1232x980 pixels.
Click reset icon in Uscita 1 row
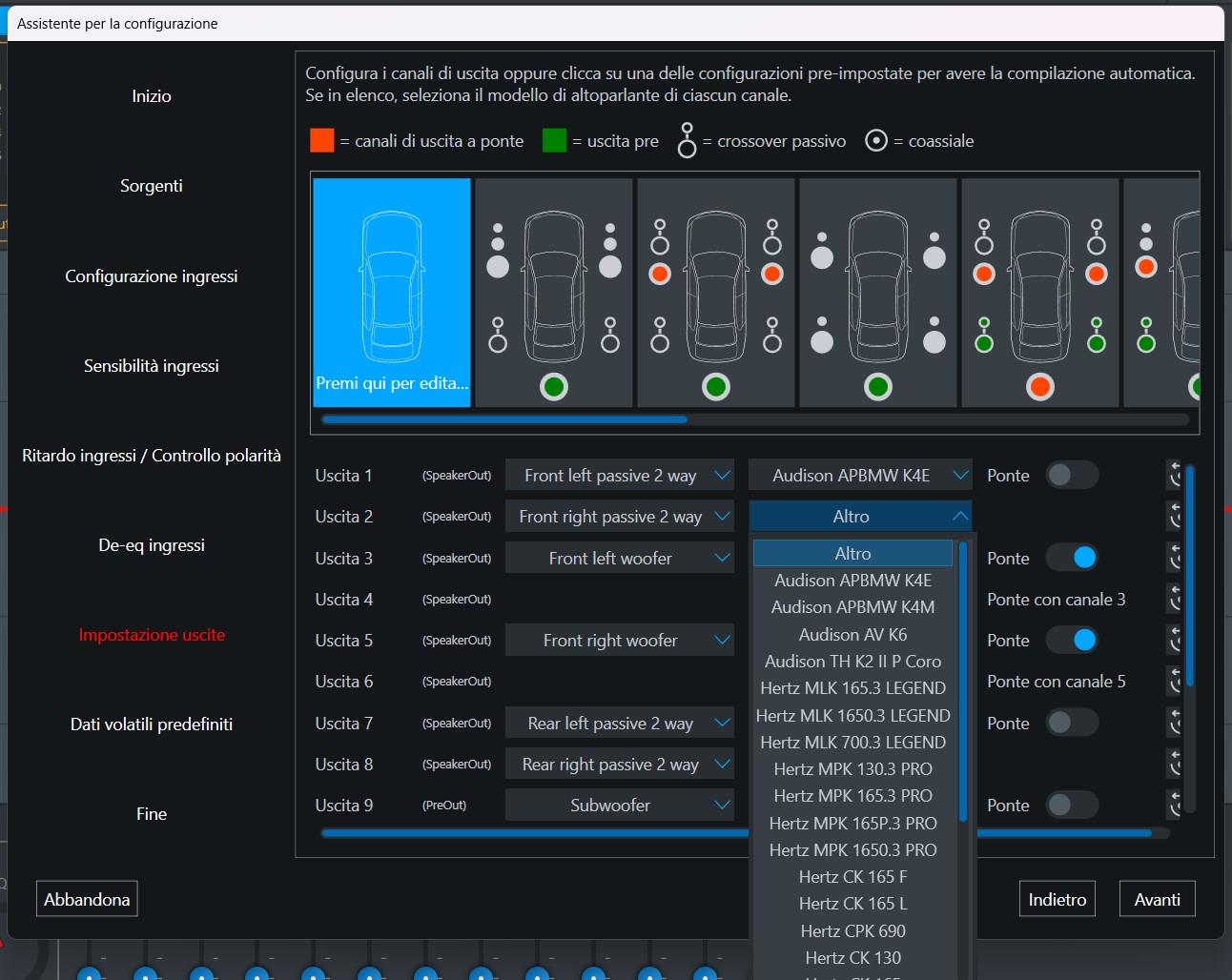point(1174,475)
